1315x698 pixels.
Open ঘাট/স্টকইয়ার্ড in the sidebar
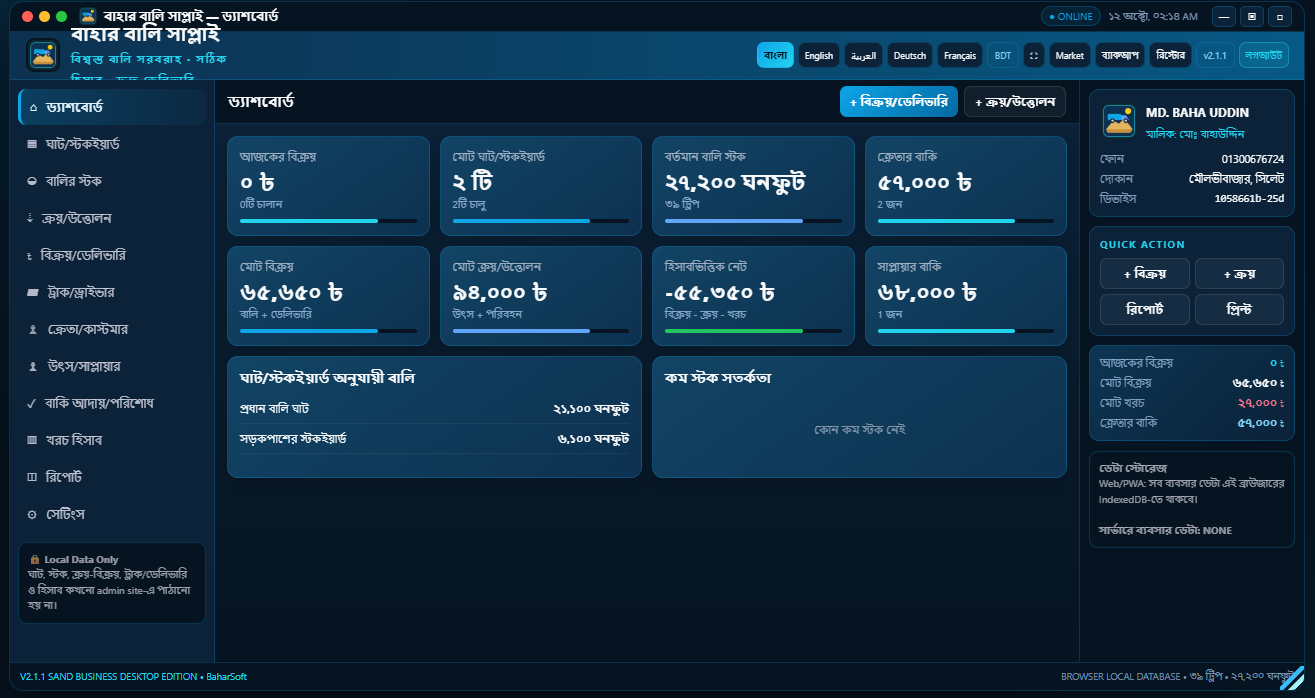point(112,144)
